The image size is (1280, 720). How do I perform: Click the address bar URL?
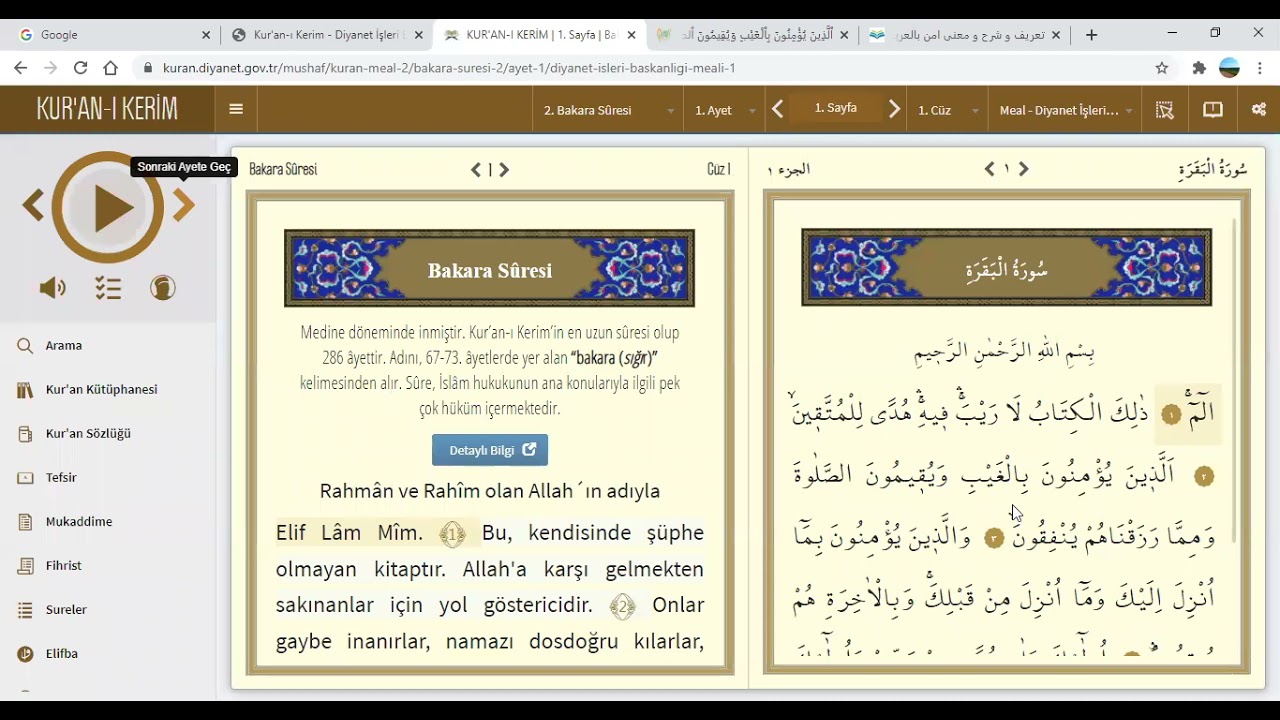pyautogui.click(x=449, y=68)
